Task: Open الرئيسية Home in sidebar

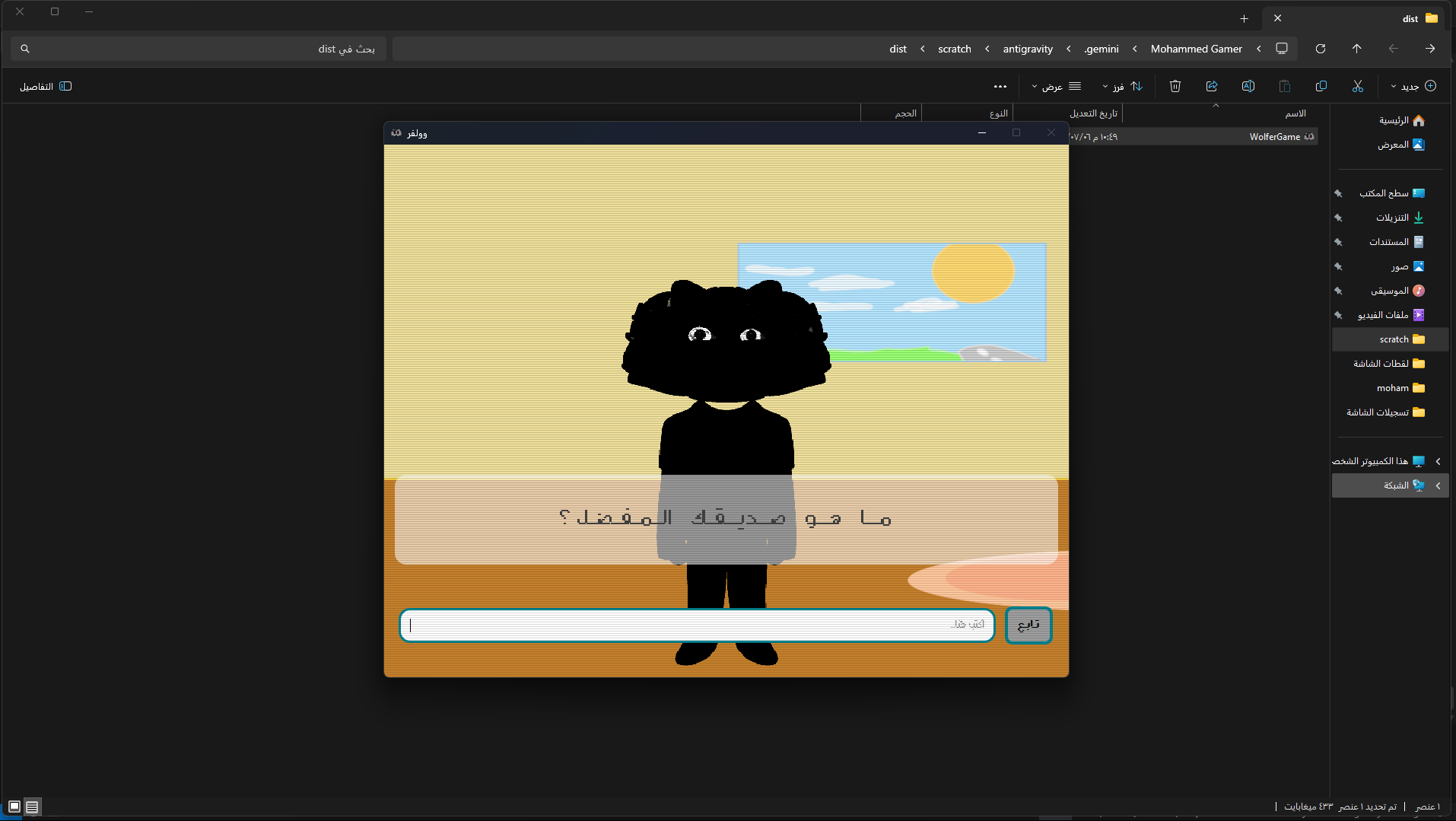Action: coord(1401,120)
